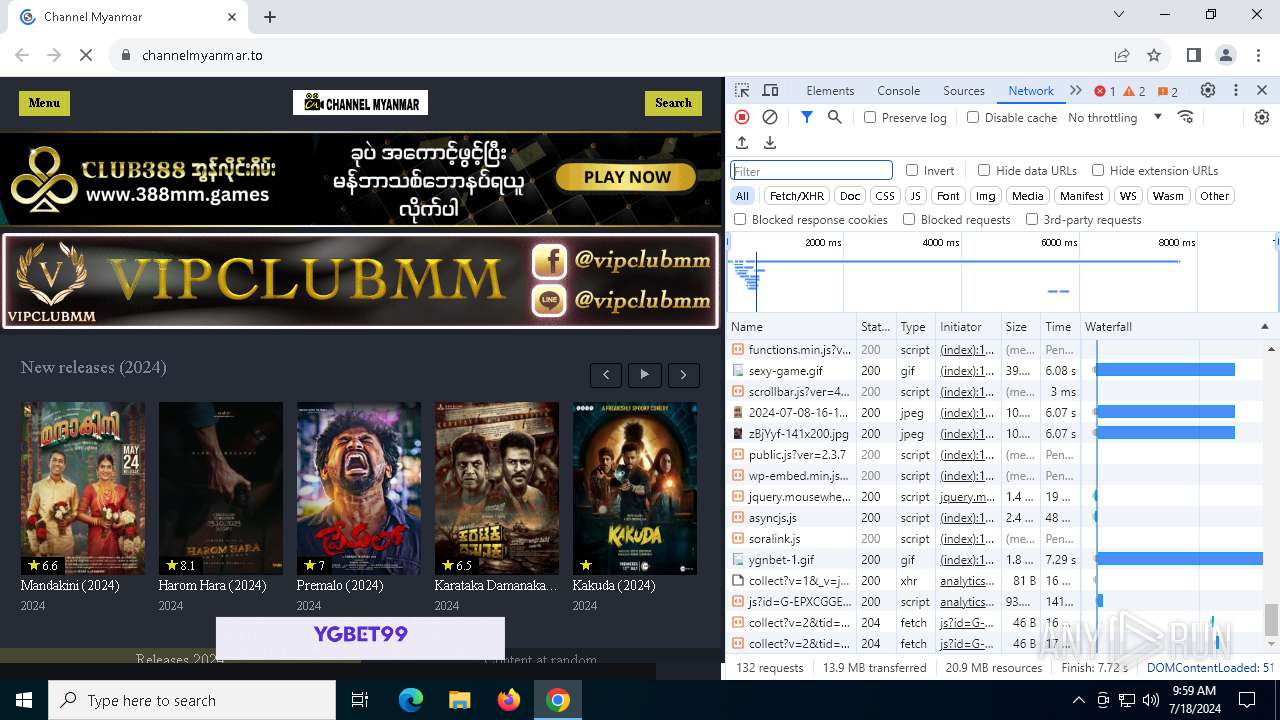The height and width of the screenshot is (720, 1280).
Task: Select the Network tab
Action: (x=1031, y=90)
